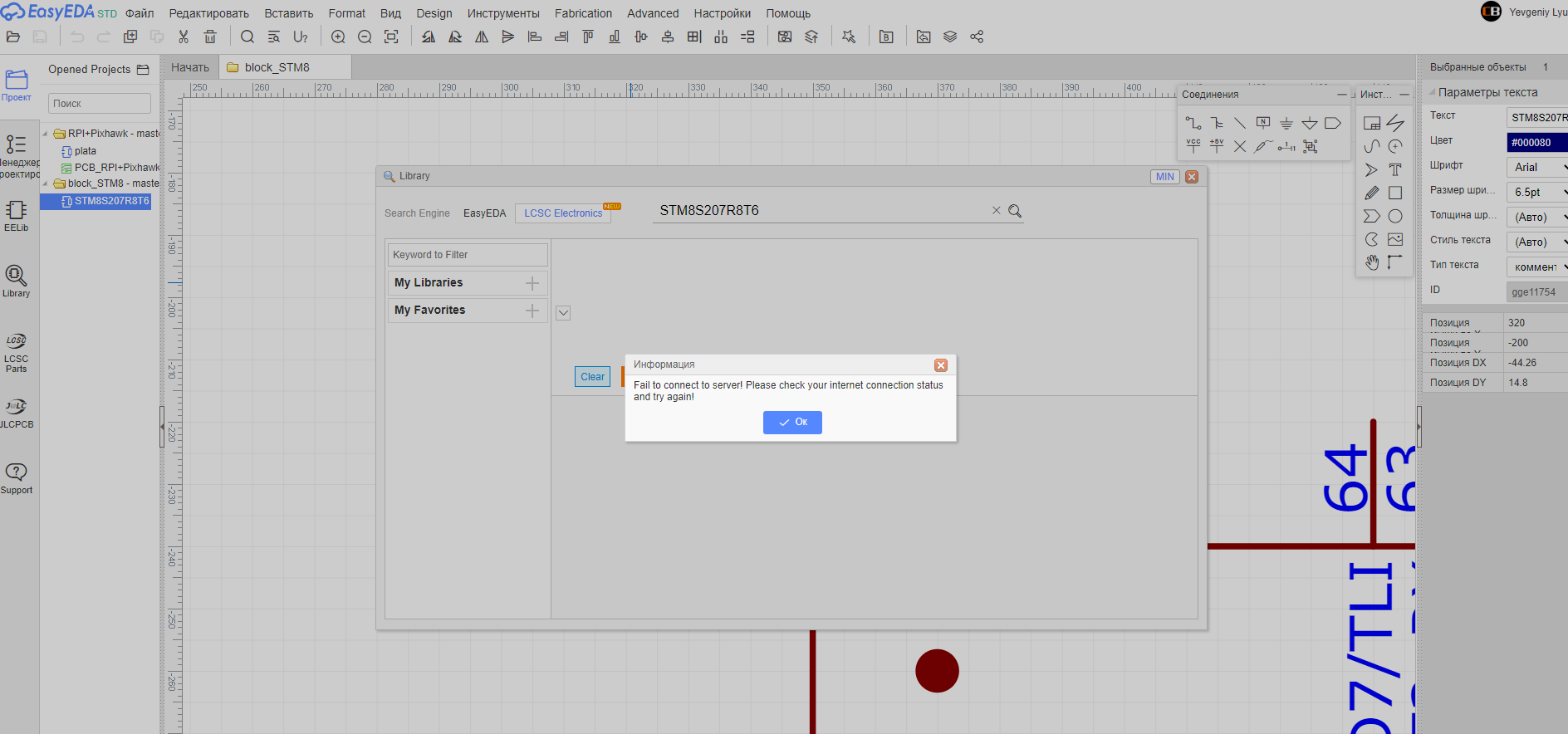
Task: Click the Clear button in Library
Action: point(592,376)
